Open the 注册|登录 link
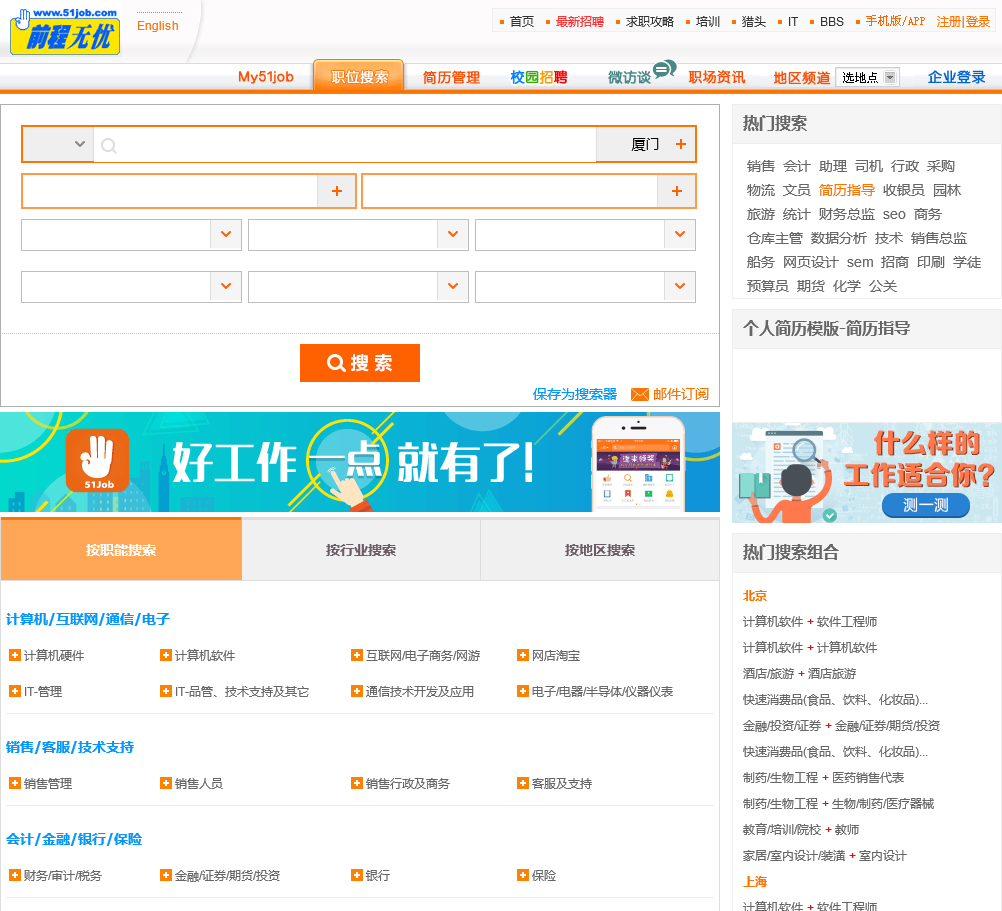Viewport: 1002px width, 911px height. click(963, 22)
